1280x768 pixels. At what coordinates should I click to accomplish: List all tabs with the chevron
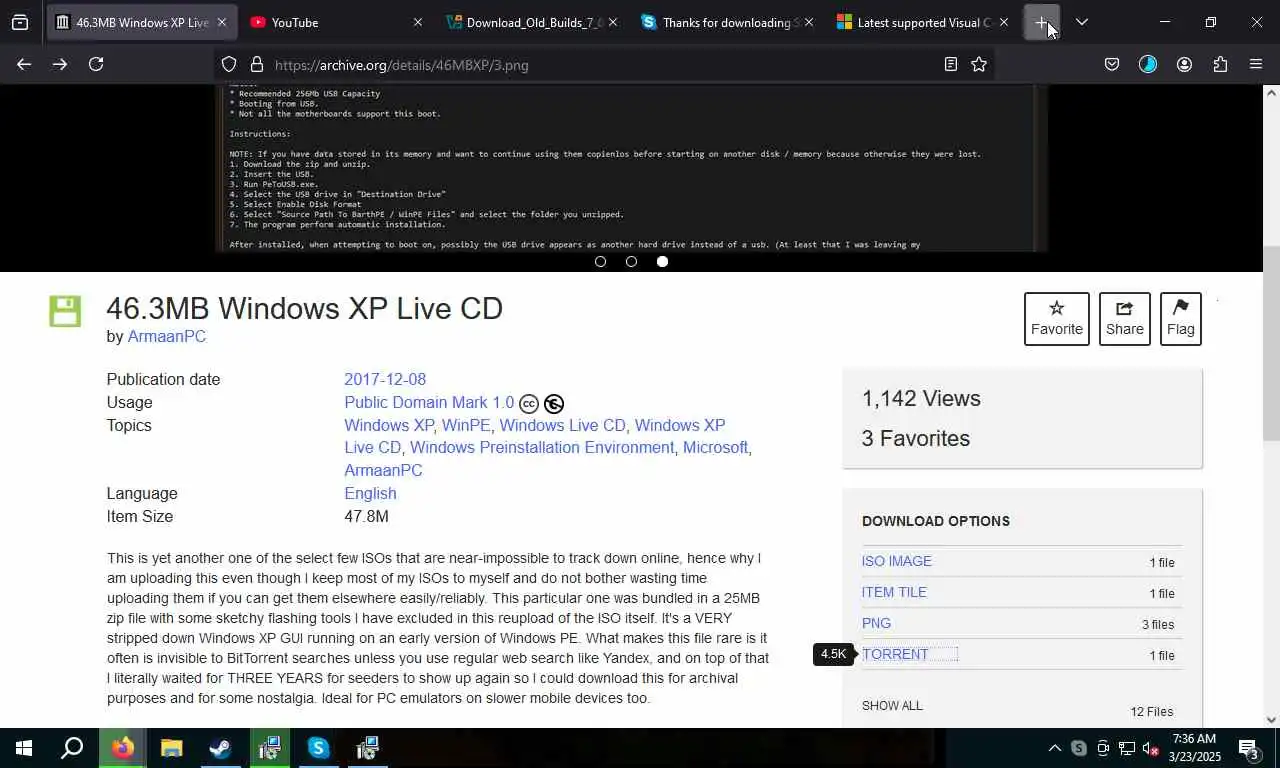[1081, 22]
